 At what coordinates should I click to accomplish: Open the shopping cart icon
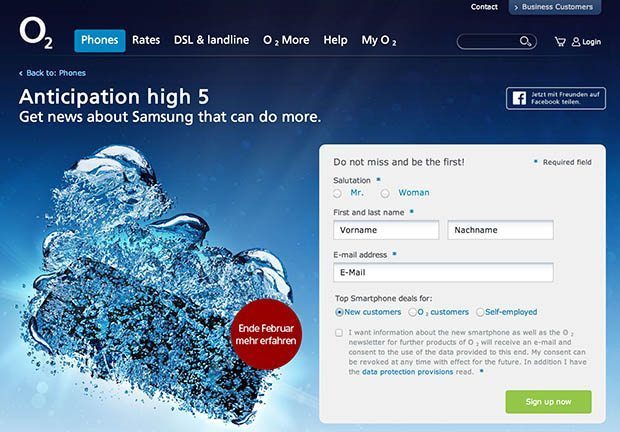click(x=560, y=42)
